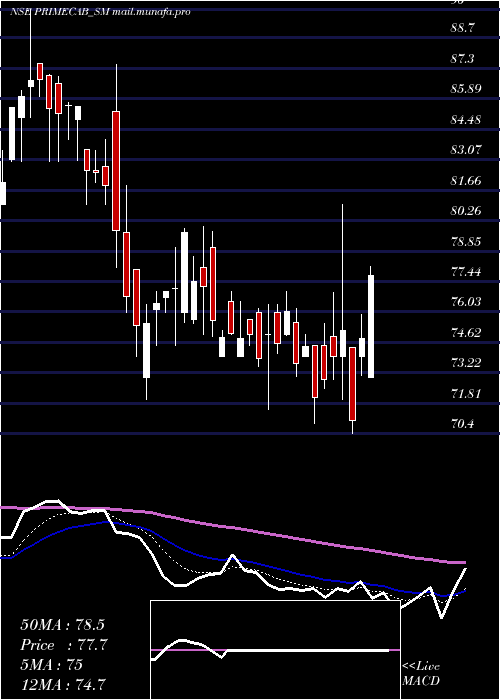Select the 76.03 price axis label
The width and height of the screenshot is (500, 700).
point(466,302)
